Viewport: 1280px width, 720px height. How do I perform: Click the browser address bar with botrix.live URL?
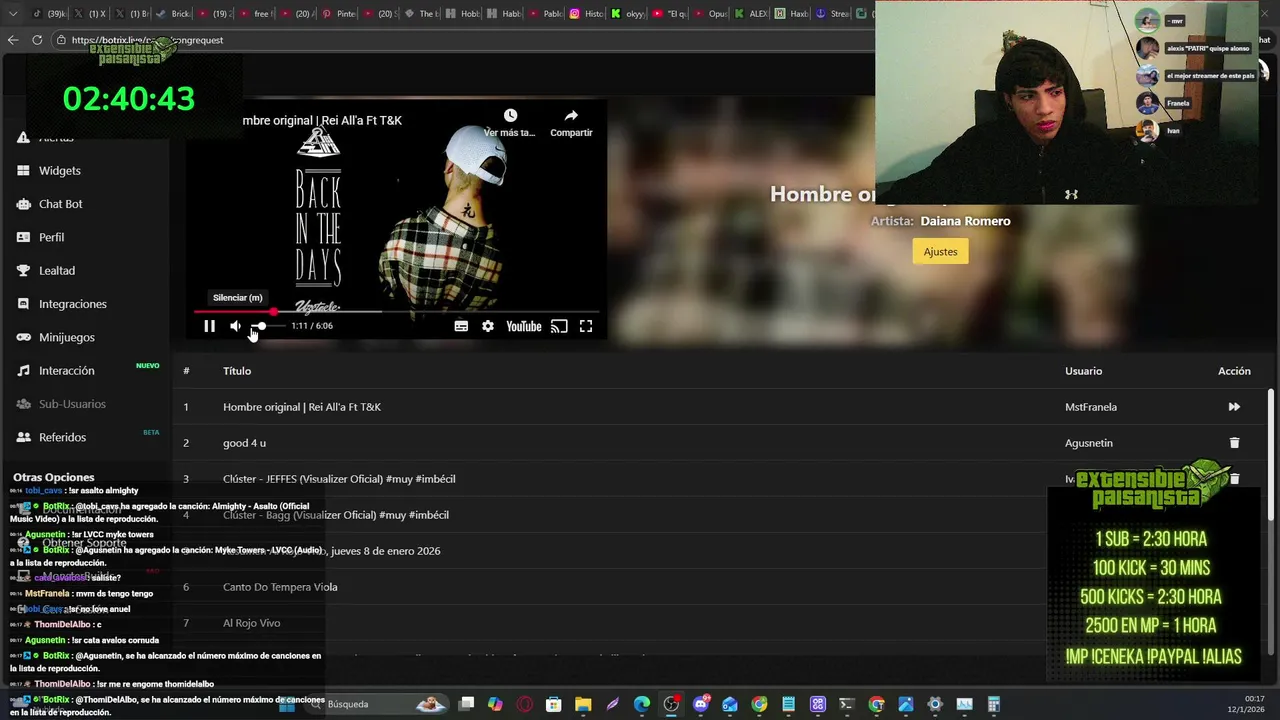coord(460,40)
